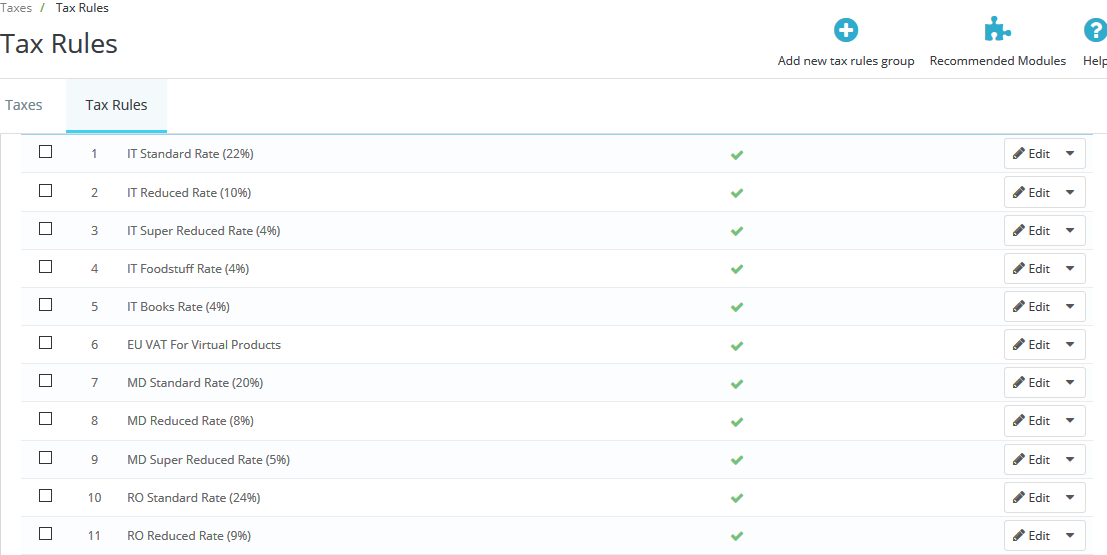
Task: Tick the IT Super Reduced Rate (4%) checkbox
Action: [x=45, y=228]
